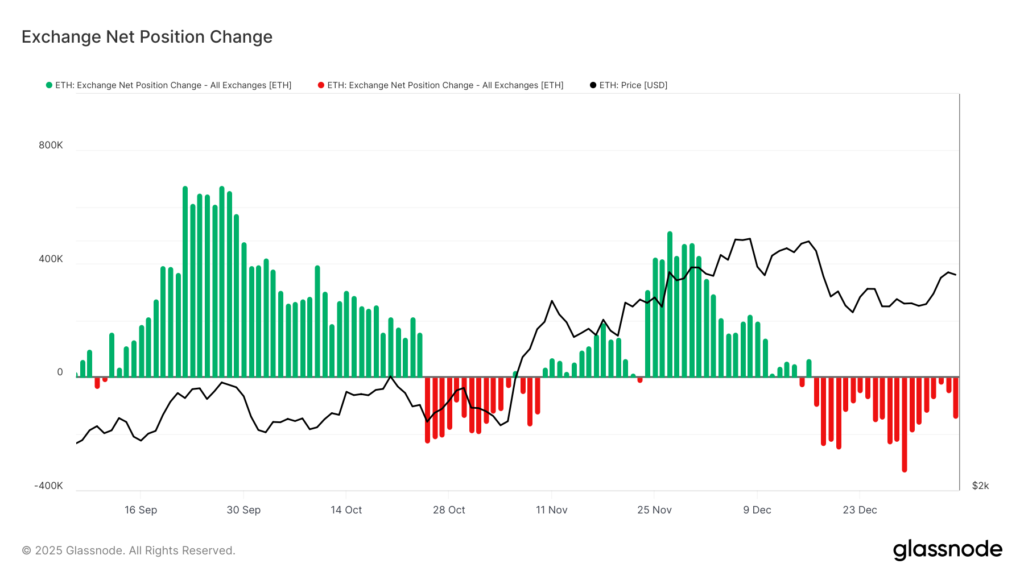Select the 16 Sep date label
This screenshot has width=1024, height=576.
tap(141, 509)
